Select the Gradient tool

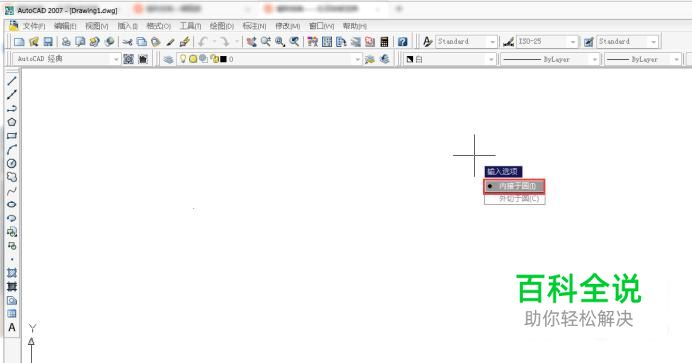coord(12,287)
